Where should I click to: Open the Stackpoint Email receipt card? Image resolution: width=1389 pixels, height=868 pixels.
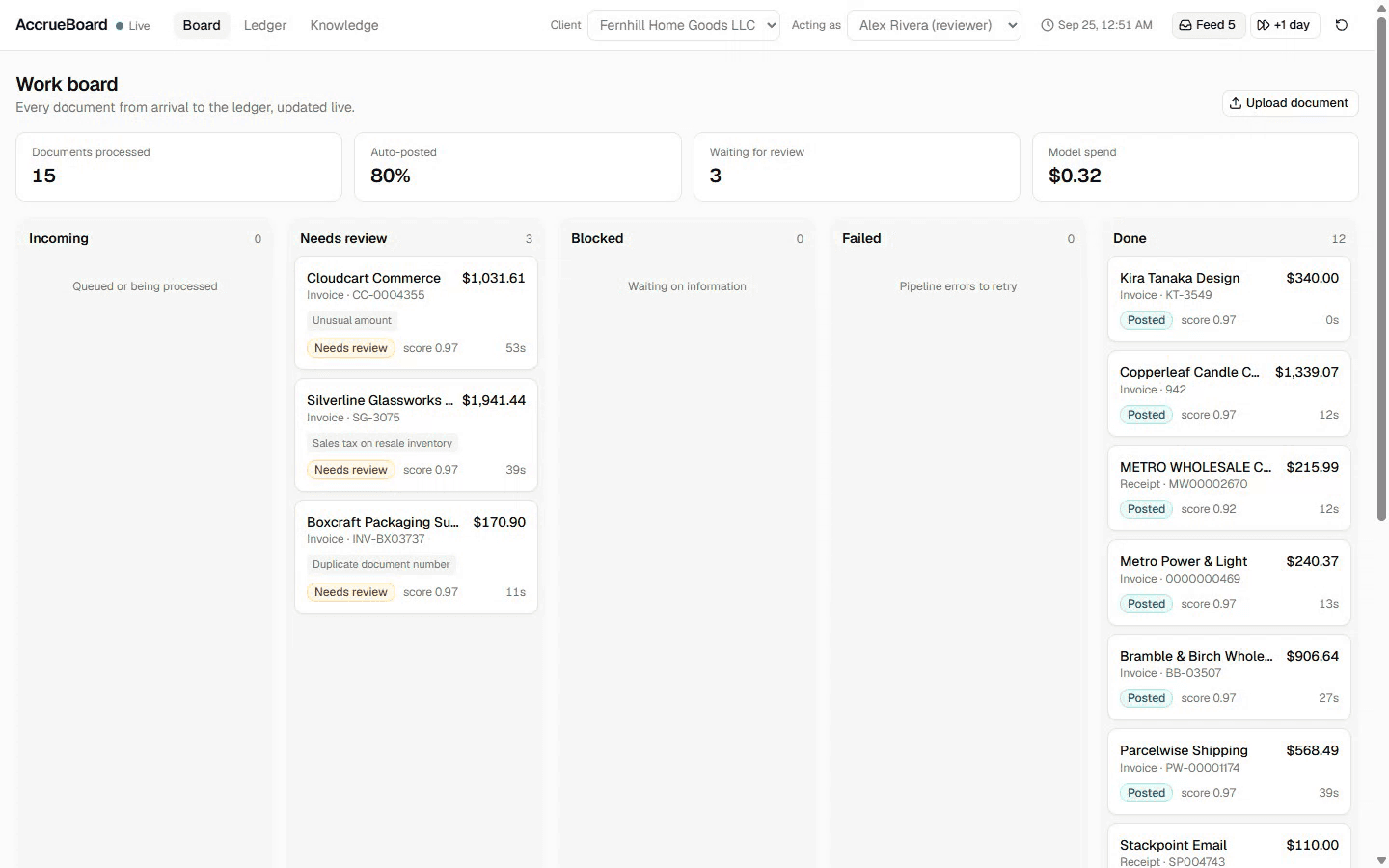point(1229,846)
